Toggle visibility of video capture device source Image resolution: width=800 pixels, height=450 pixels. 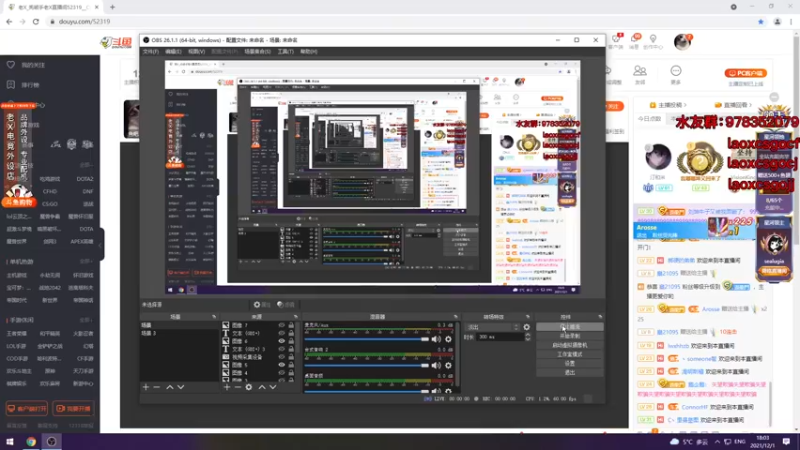[282, 357]
